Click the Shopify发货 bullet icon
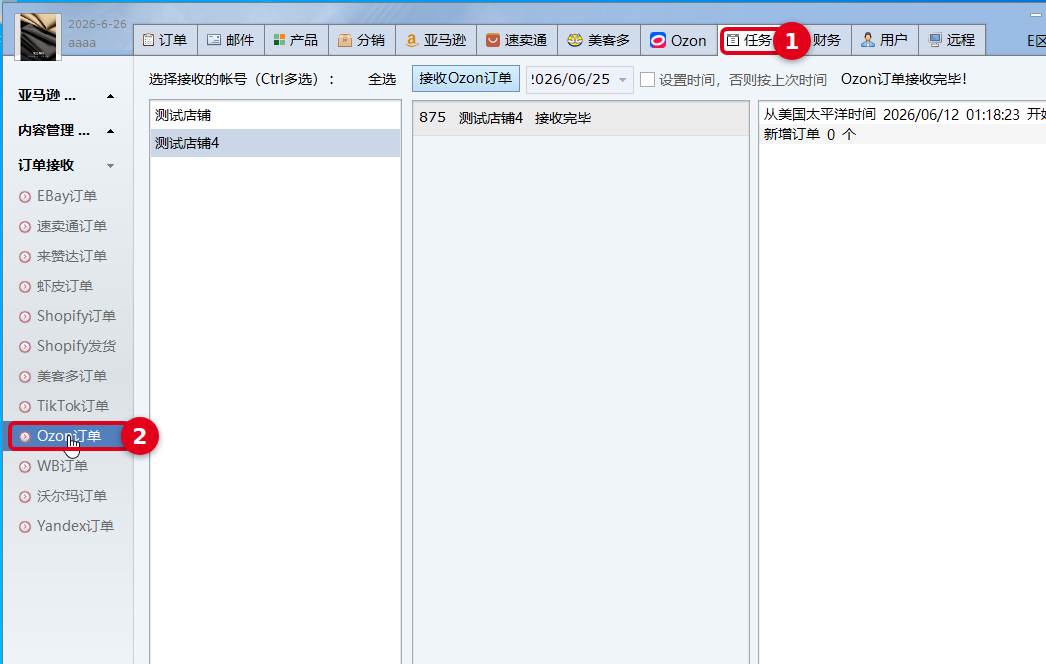Image resolution: width=1046 pixels, height=664 pixels. click(25, 347)
